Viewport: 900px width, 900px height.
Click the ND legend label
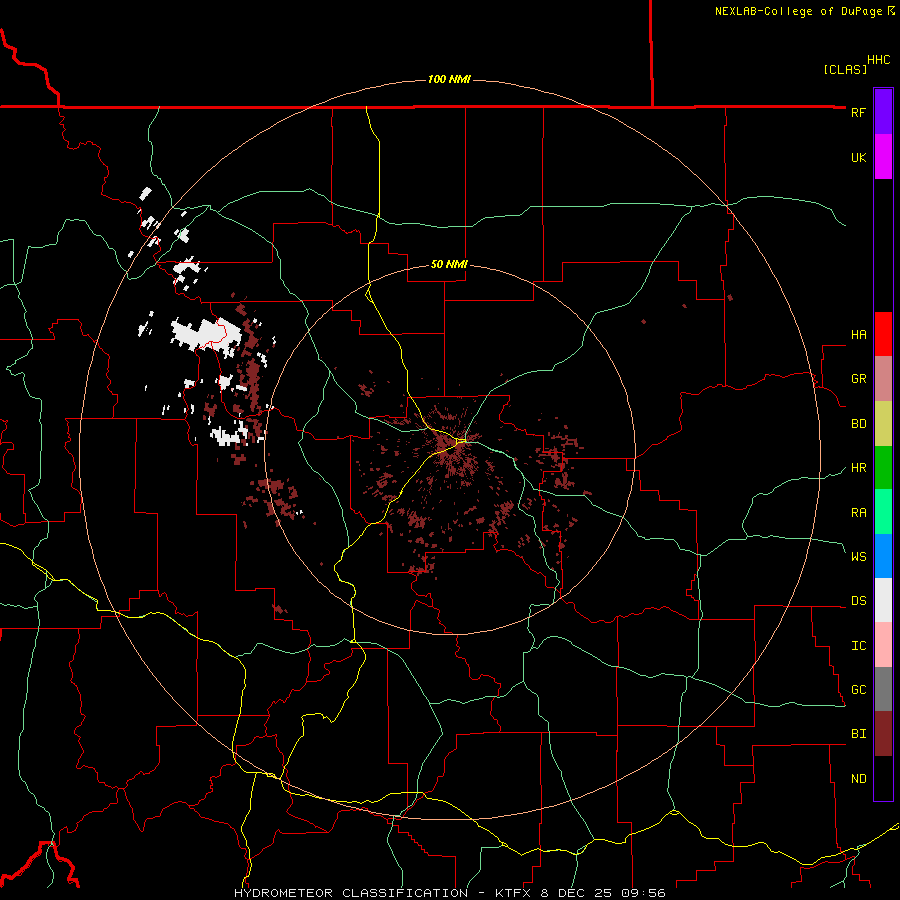coord(858,778)
